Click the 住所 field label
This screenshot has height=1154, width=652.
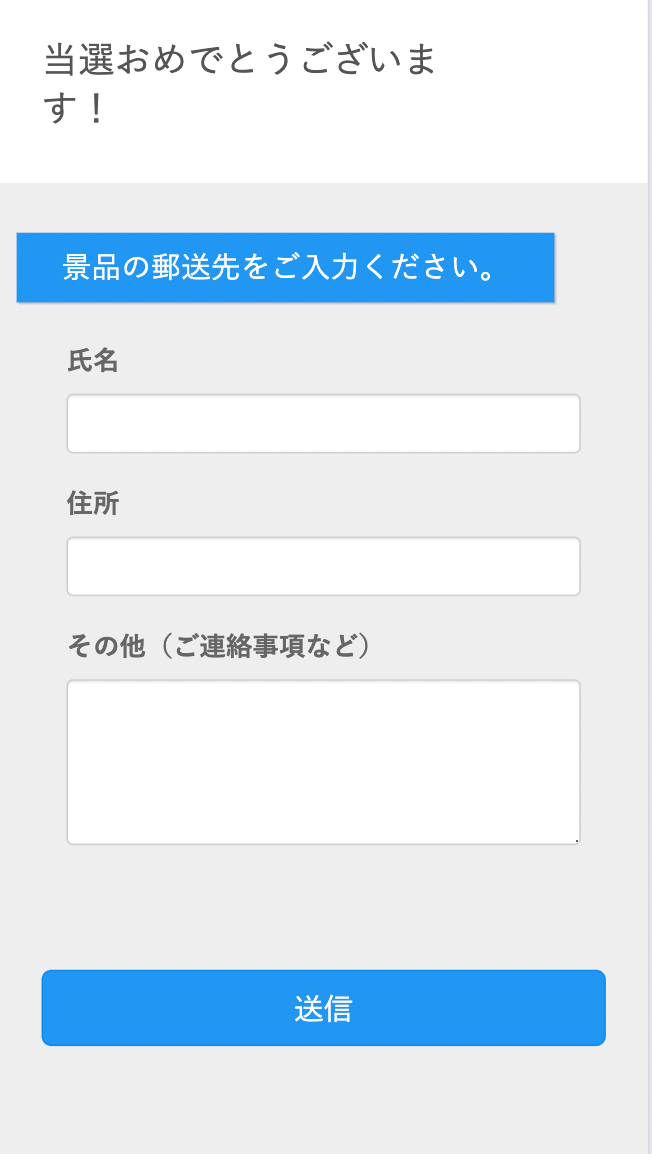tap(93, 504)
